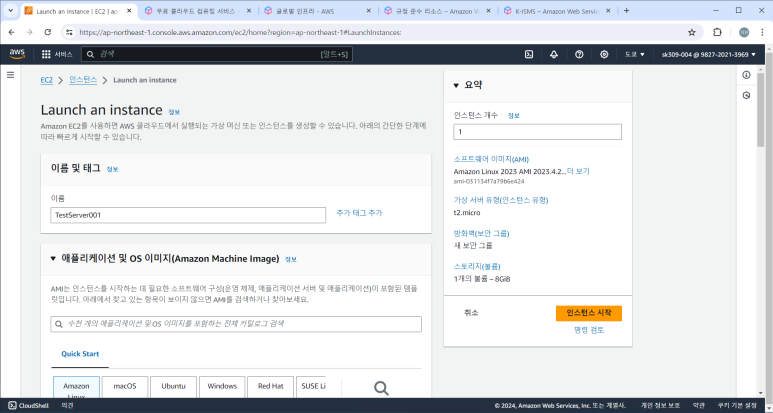This screenshot has width=773, height=413.
Task: Open the settings gear icon
Action: (x=604, y=54)
